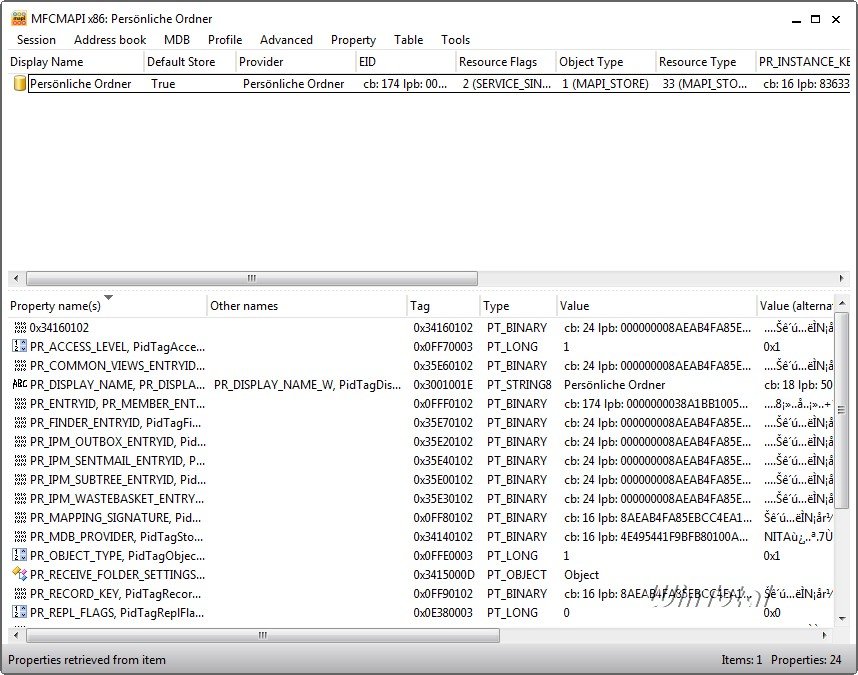
Task: Click the Provider column header
Action: pos(295,62)
